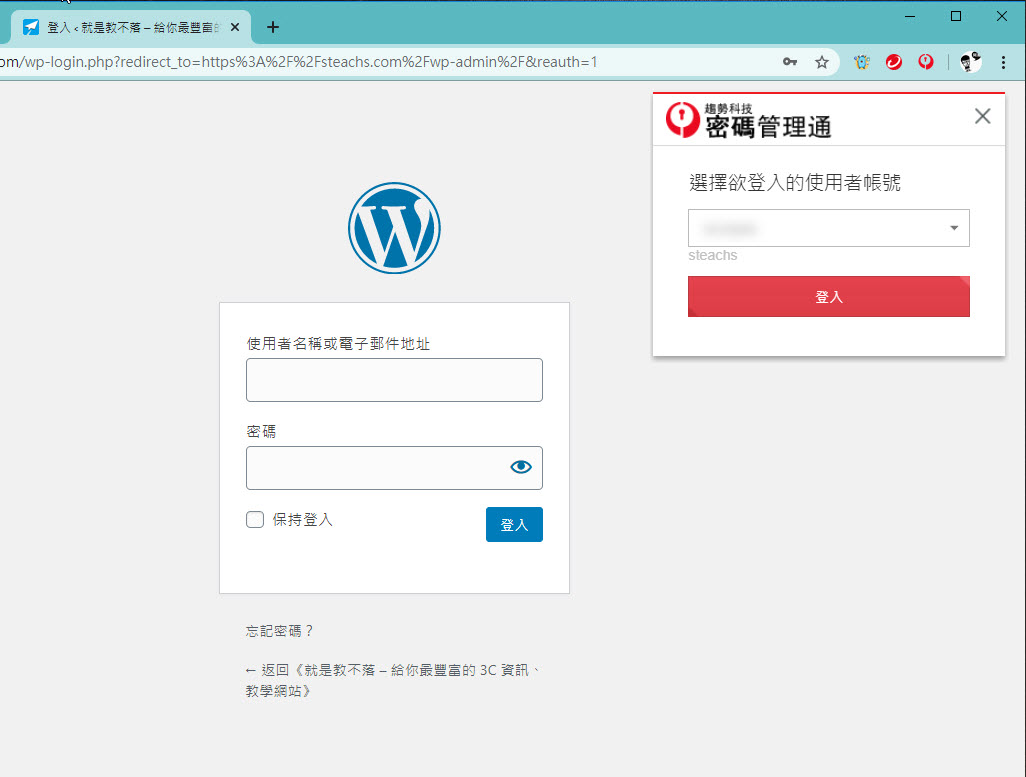Image resolution: width=1026 pixels, height=777 pixels.
Task: Show password with the eye icon
Action: pos(521,467)
